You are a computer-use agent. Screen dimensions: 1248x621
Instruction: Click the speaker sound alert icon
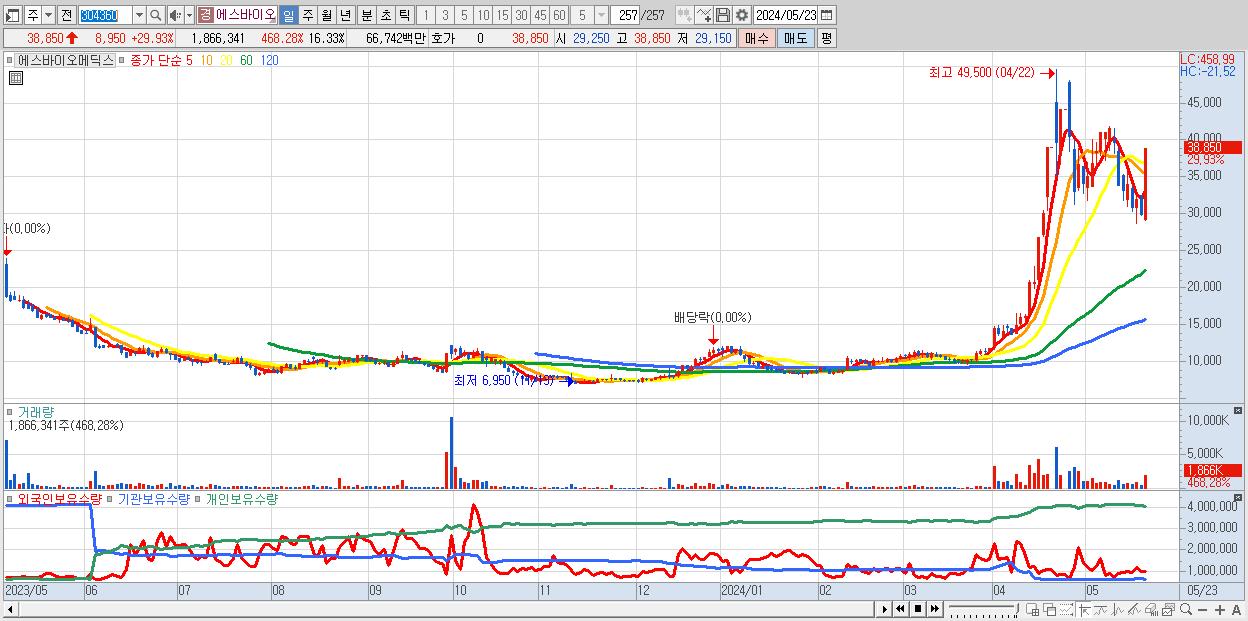(175, 15)
